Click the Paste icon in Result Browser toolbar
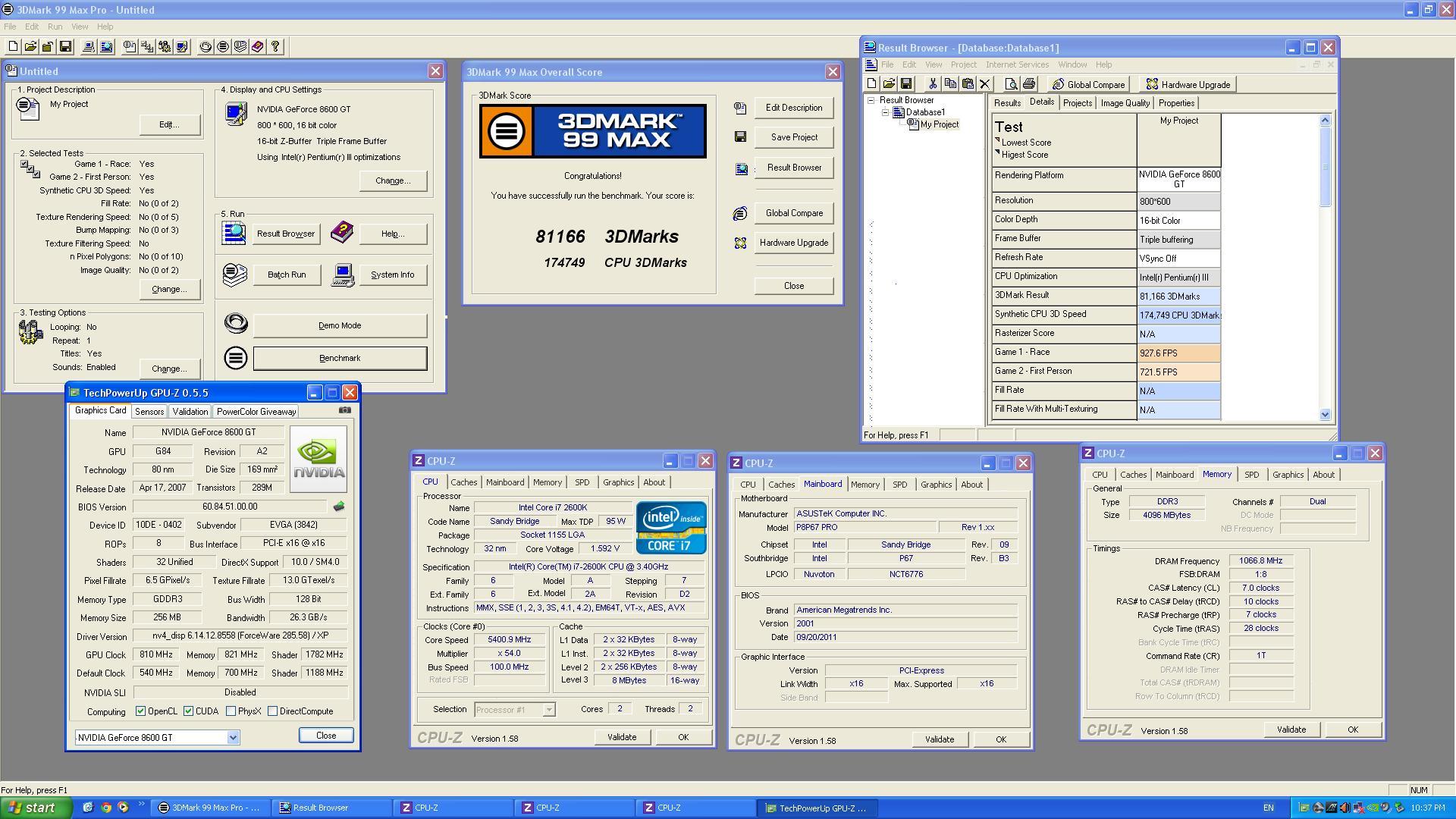The height and width of the screenshot is (819, 1456). [968, 84]
